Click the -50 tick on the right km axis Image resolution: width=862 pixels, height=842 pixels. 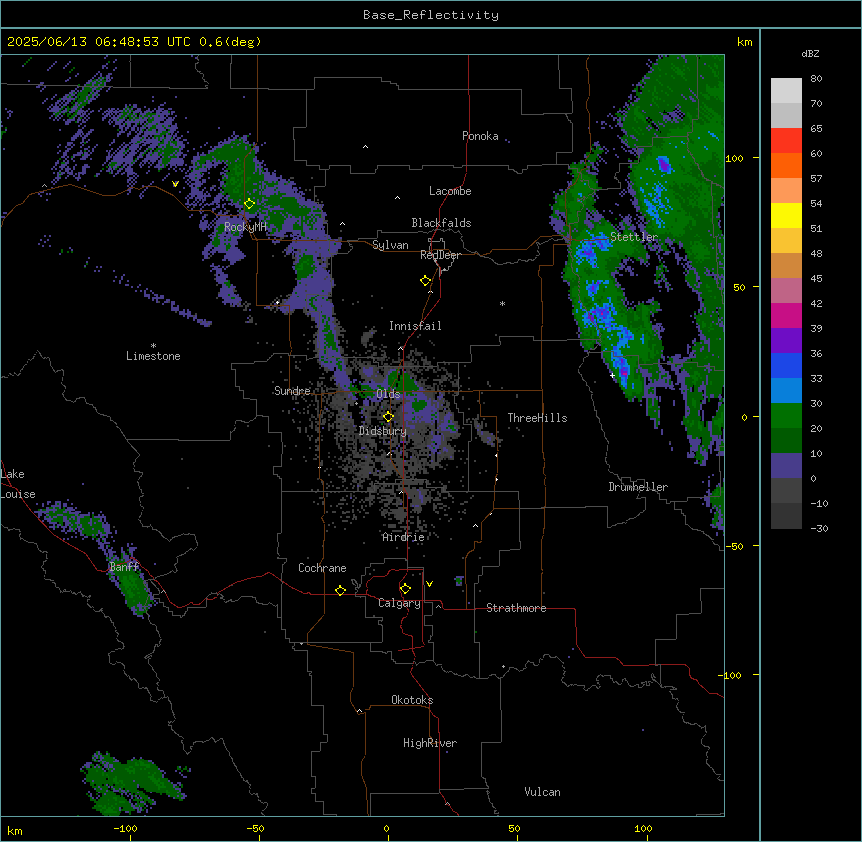coord(734,546)
